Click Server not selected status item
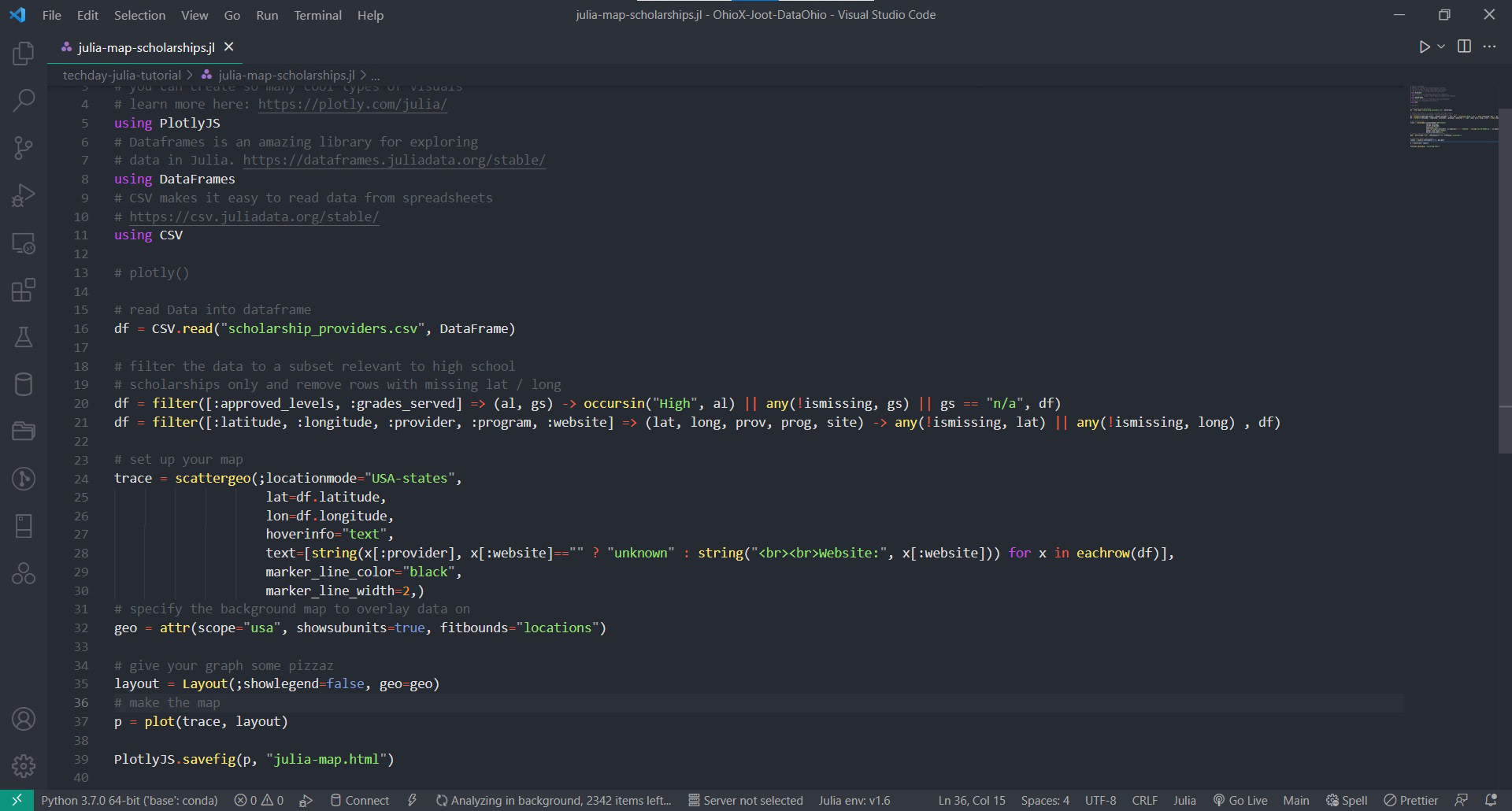The width and height of the screenshot is (1512, 811). click(x=745, y=800)
